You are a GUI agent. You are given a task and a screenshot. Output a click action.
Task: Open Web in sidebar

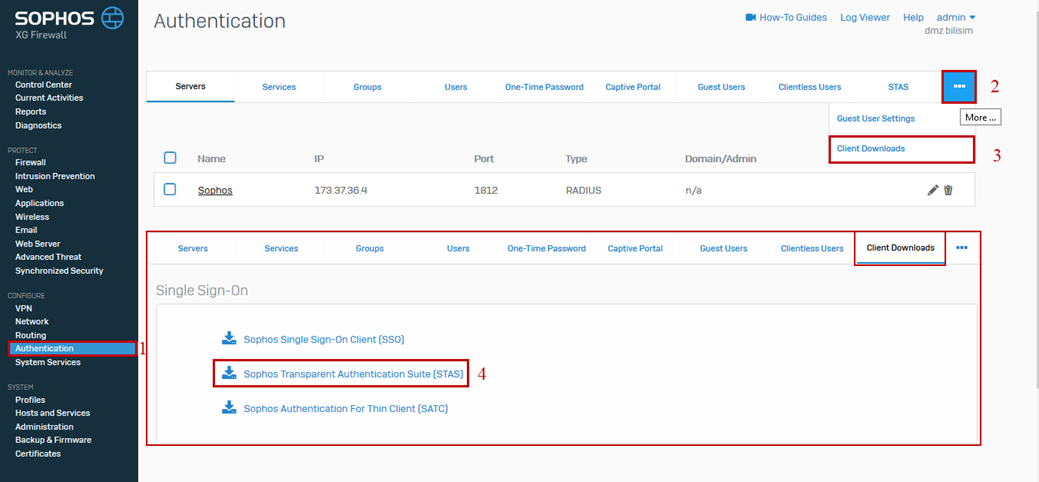[24, 190]
